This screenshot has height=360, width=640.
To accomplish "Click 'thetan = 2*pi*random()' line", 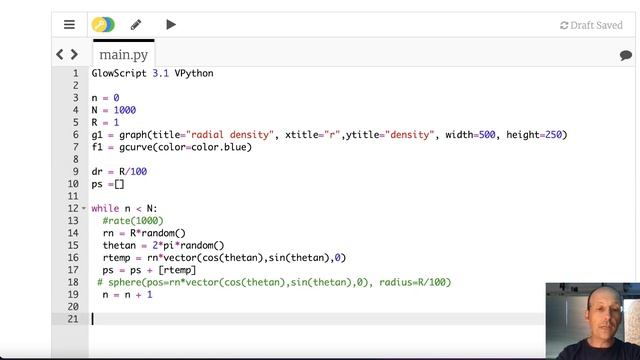I will tap(163, 245).
